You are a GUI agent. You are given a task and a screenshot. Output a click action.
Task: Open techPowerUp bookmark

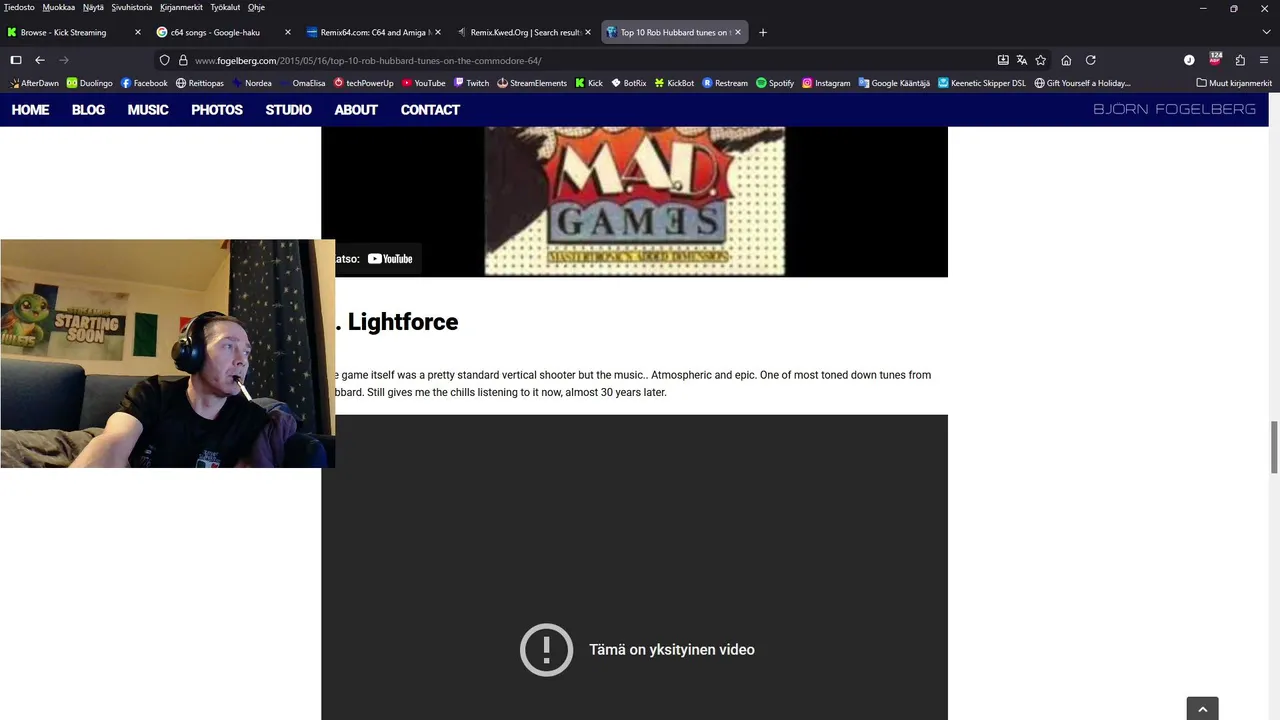pos(364,83)
